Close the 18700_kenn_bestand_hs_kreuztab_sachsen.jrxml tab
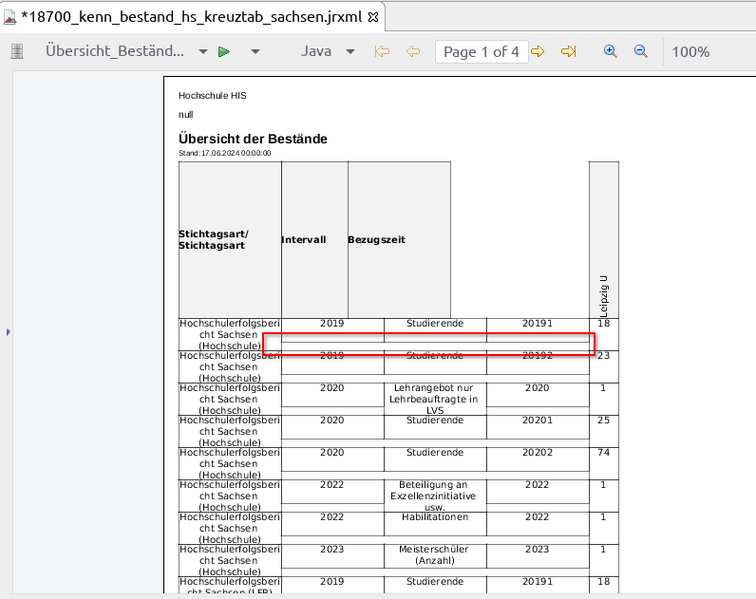Image resolution: width=756 pixels, height=599 pixels. pyautogui.click(x=373, y=17)
